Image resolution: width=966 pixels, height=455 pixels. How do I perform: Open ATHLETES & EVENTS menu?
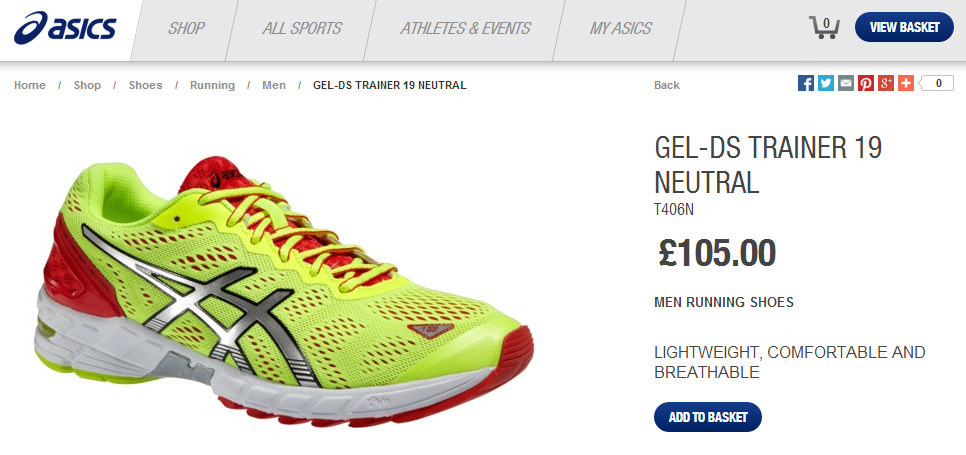point(465,28)
